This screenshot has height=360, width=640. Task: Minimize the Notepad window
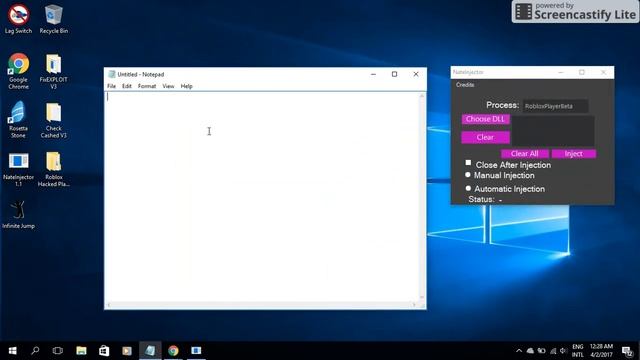click(373, 74)
